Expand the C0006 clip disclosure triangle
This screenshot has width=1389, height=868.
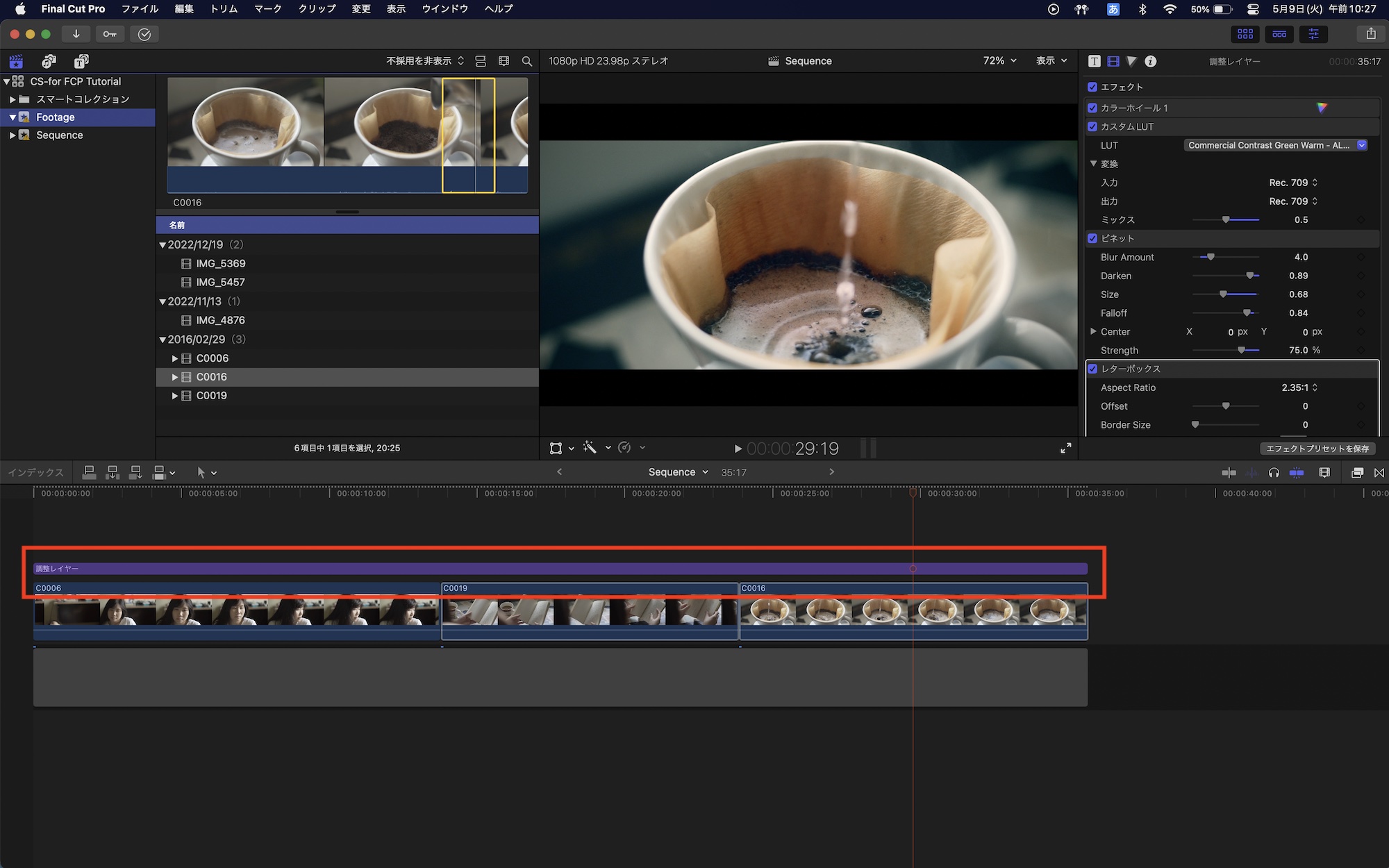tap(174, 358)
